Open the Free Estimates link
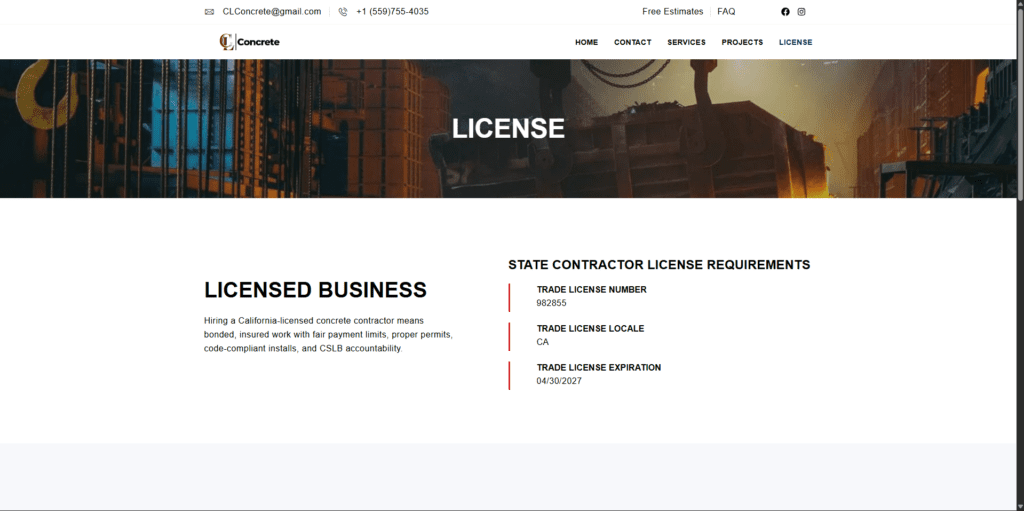1024x511 pixels. point(673,12)
